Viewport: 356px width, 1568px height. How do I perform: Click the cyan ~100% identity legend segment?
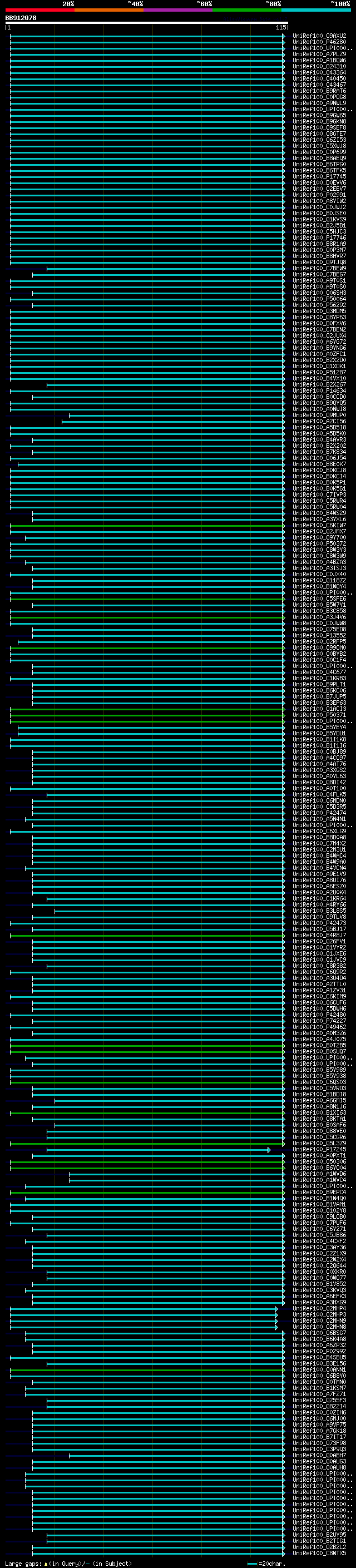click(x=316, y=10)
